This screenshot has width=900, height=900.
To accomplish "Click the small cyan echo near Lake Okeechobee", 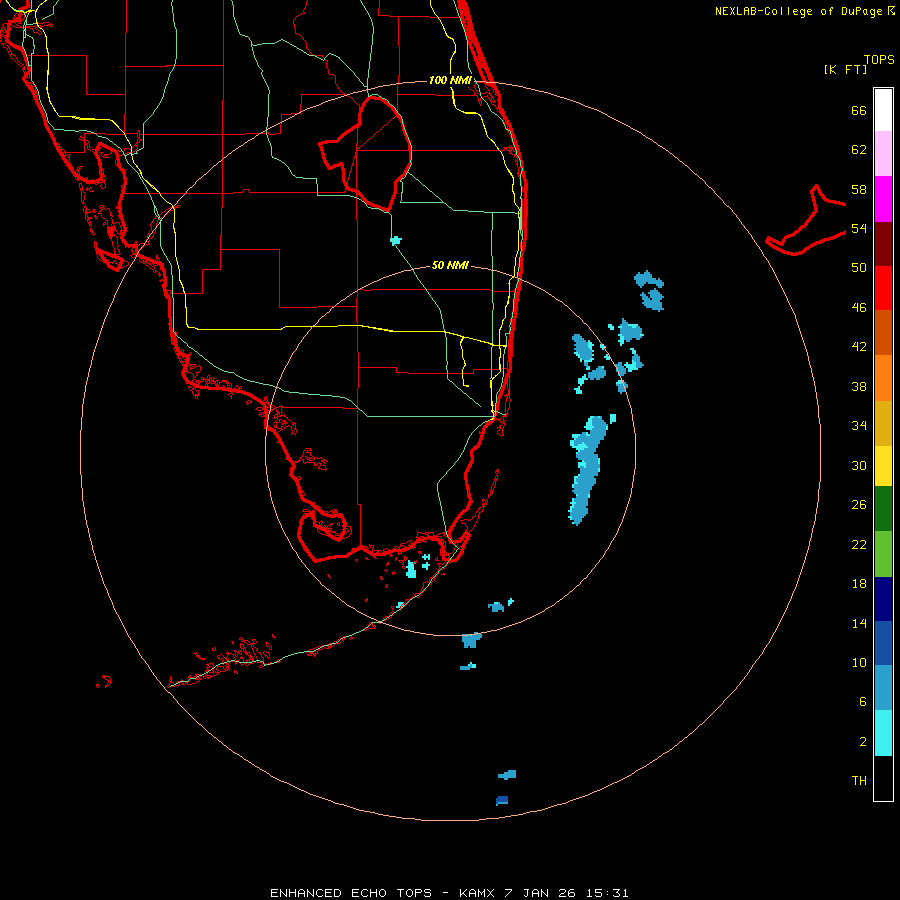I will [x=395, y=240].
